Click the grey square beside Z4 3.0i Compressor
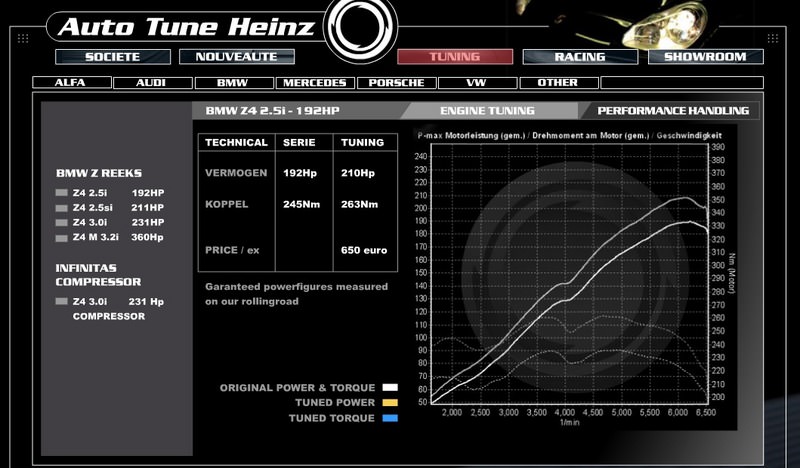800x468 pixels. click(x=61, y=302)
